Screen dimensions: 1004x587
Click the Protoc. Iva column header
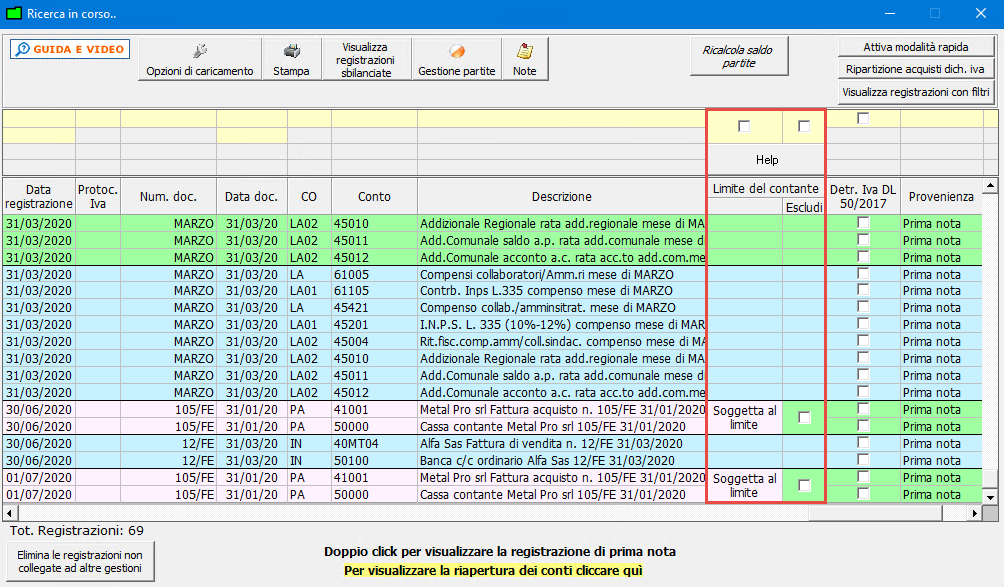click(x=98, y=197)
